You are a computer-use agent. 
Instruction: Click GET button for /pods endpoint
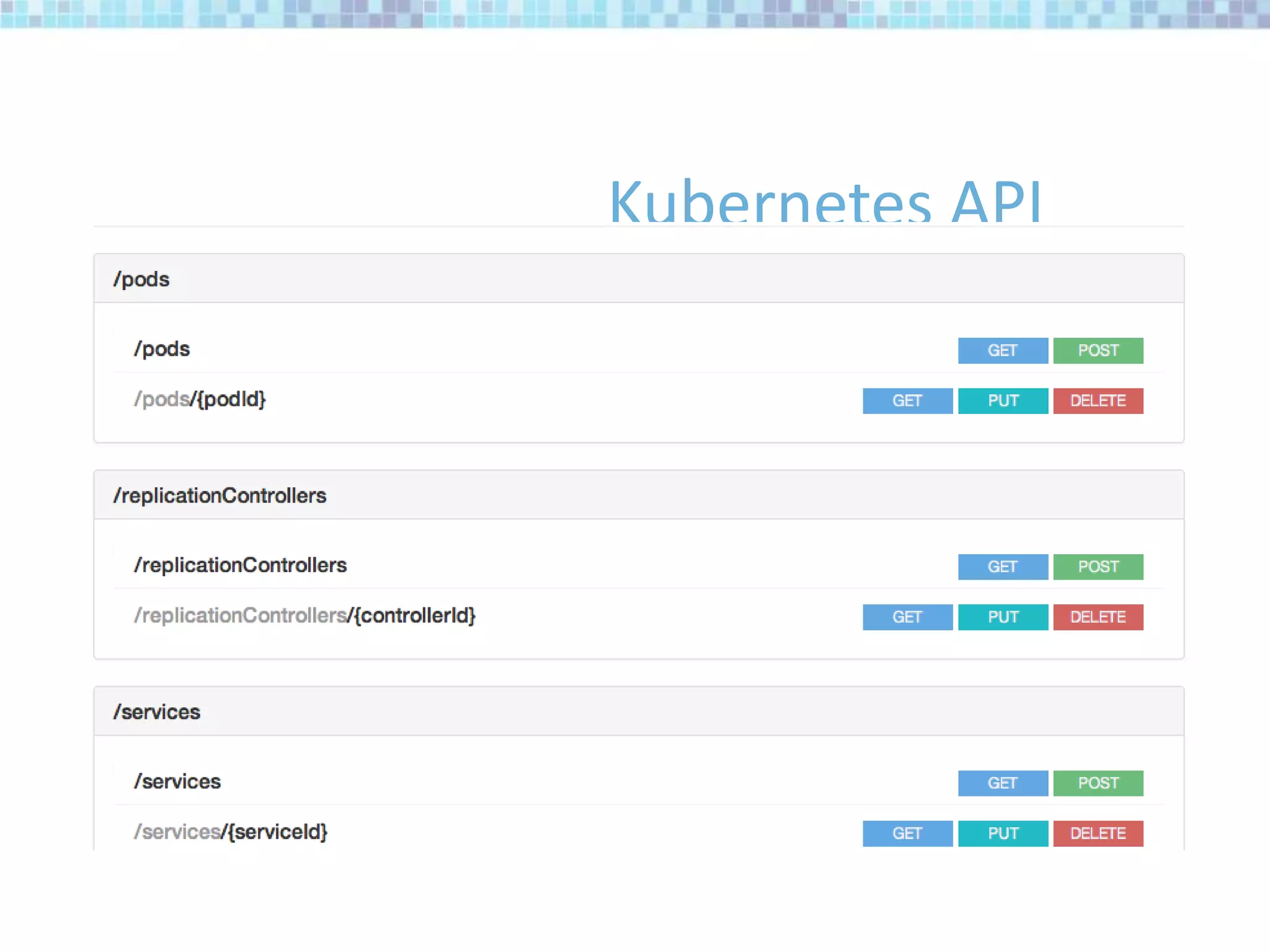pyautogui.click(x=1003, y=350)
